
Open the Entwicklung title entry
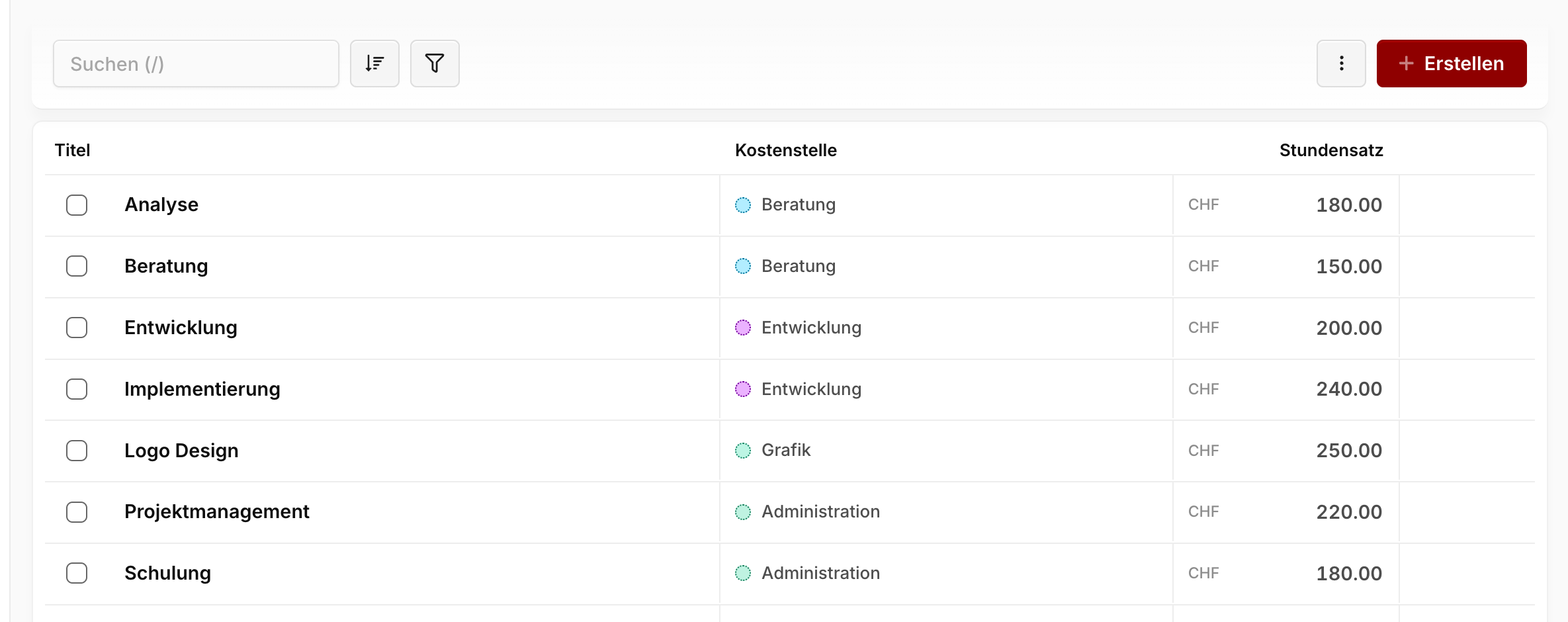[181, 328]
